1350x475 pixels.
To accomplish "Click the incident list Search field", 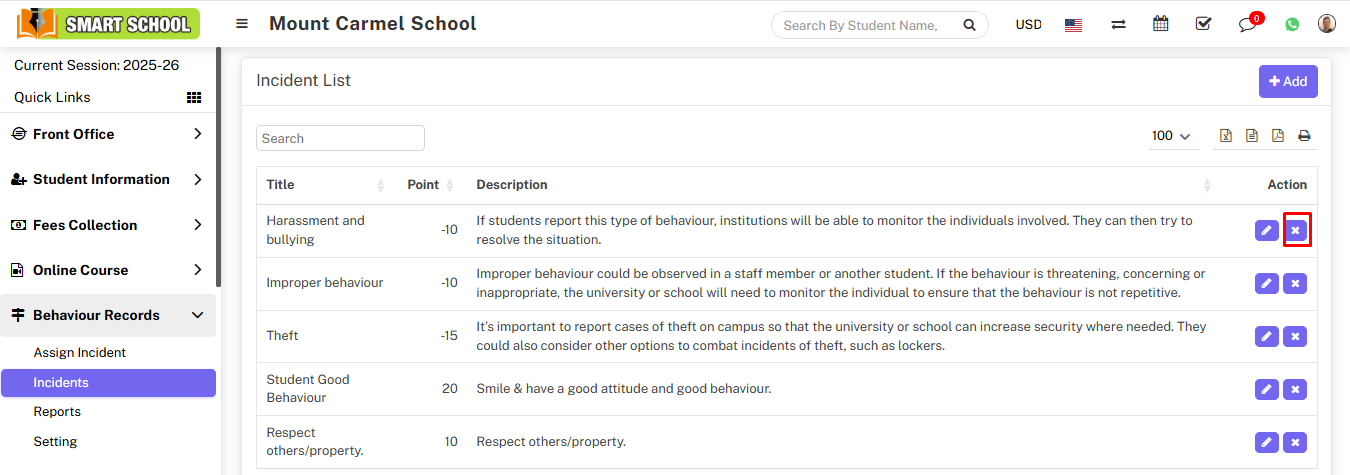I will pyautogui.click(x=340, y=138).
